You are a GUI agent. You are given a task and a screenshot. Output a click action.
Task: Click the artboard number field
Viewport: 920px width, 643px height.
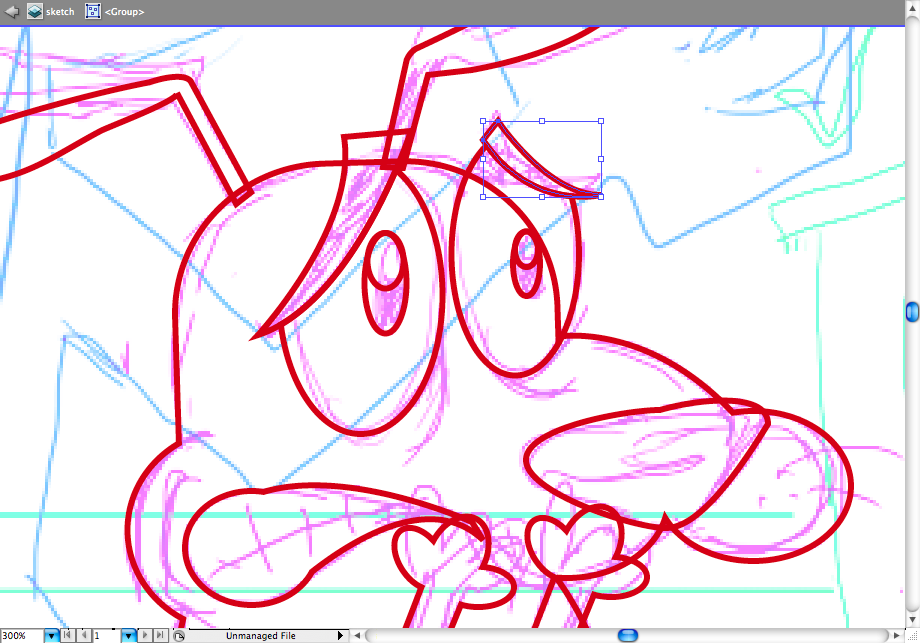[107, 636]
